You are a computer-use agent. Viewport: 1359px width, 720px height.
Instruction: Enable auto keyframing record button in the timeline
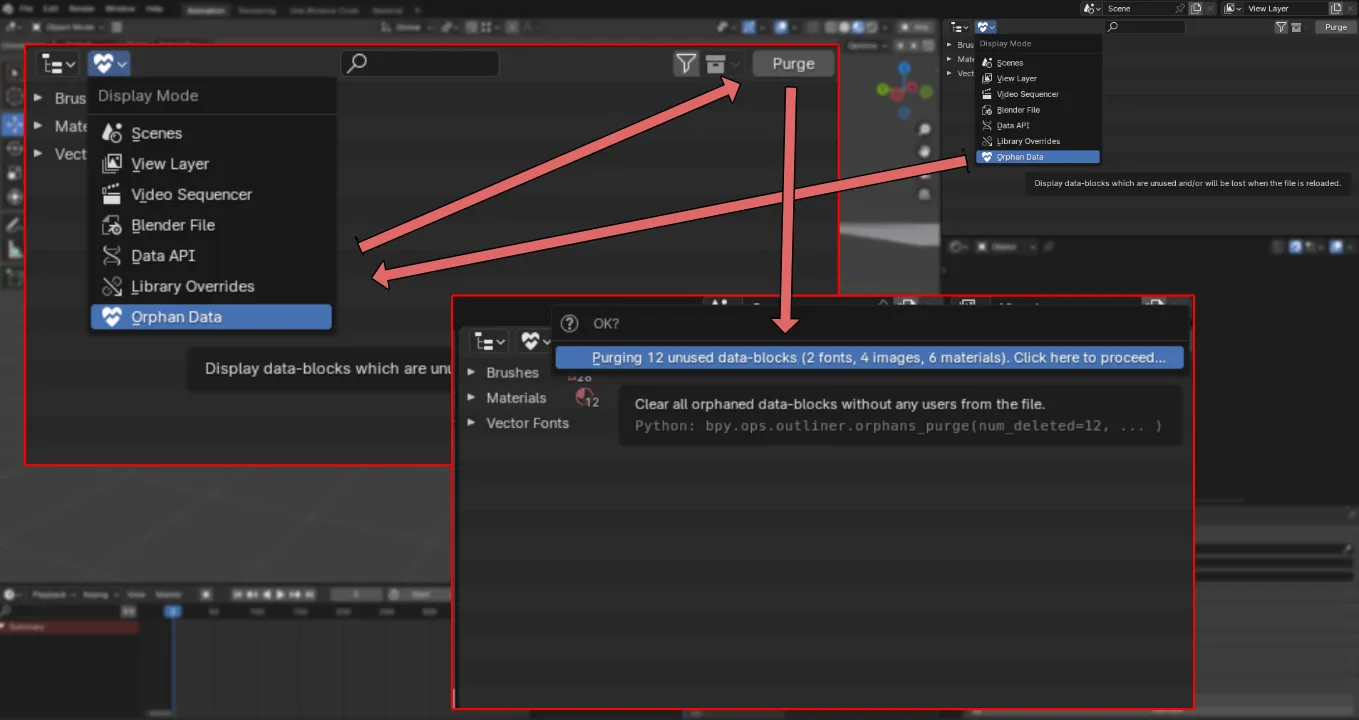tap(207, 594)
